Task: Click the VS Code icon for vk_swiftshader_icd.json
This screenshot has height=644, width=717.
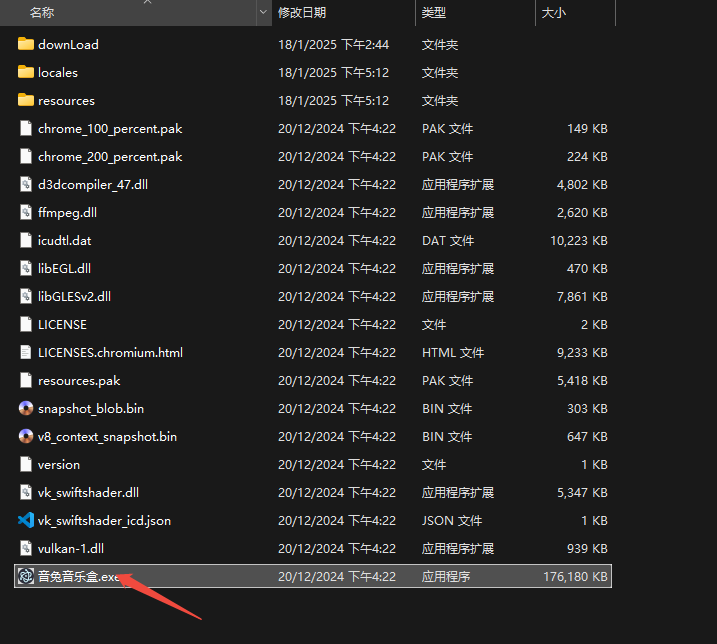Action: tap(26, 520)
